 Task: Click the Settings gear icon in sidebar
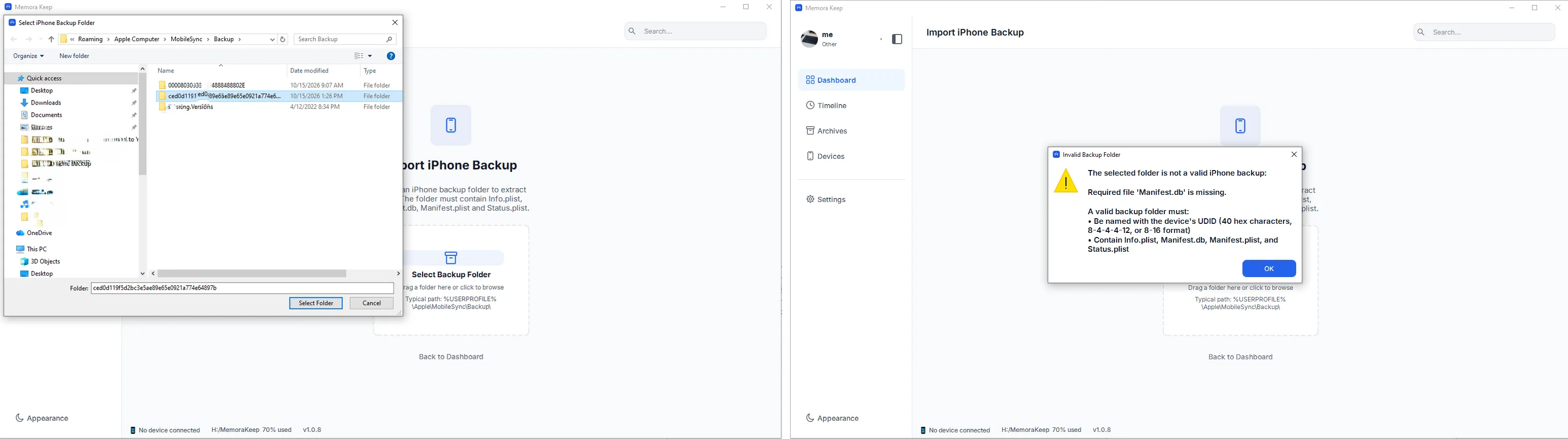[x=810, y=200]
